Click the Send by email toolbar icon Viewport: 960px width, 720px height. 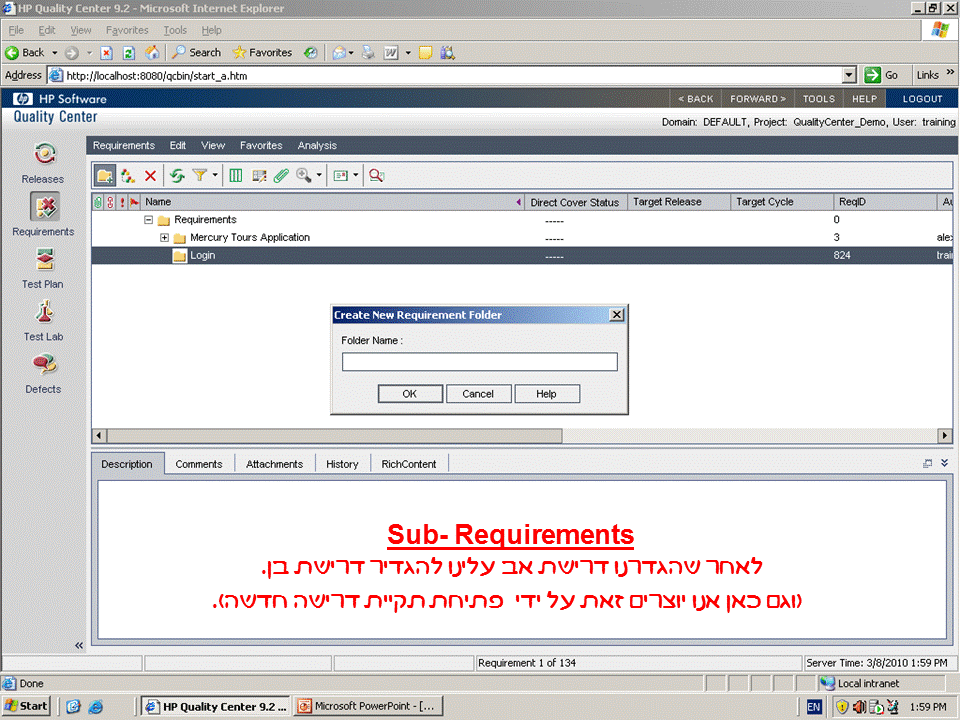340,176
